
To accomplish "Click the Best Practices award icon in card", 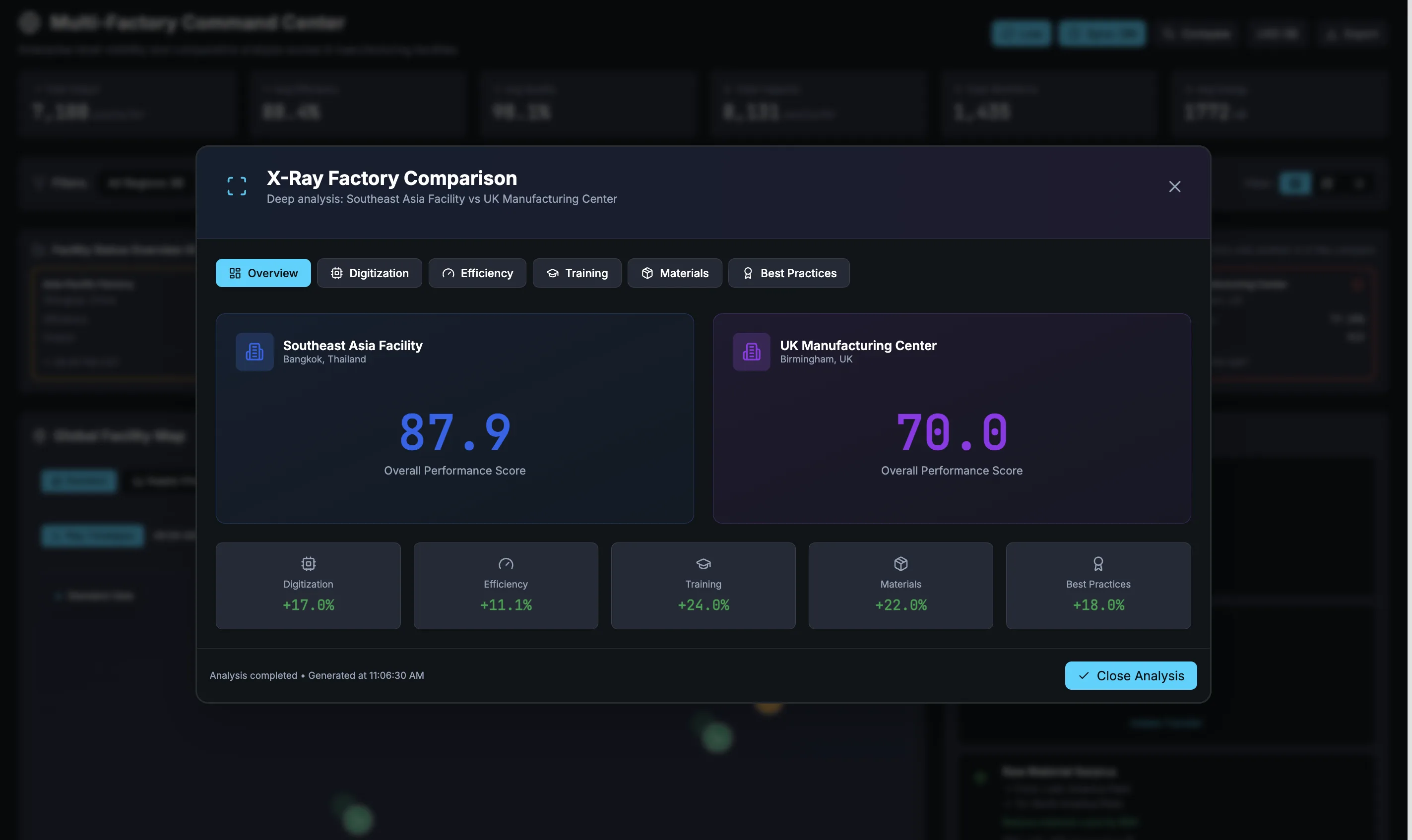I will click(1098, 564).
